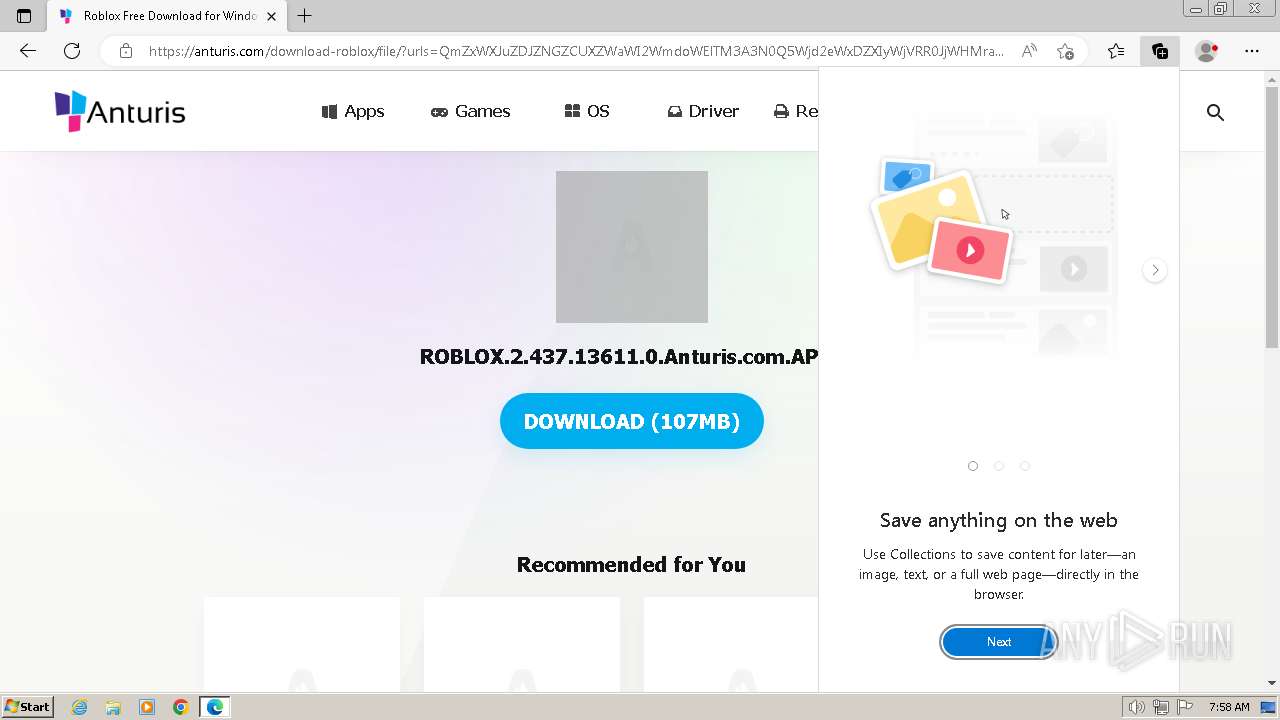The height and width of the screenshot is (720, 1280).
Task: Open Read aloud icon in address bar
Action: [x=1029, y=51]
